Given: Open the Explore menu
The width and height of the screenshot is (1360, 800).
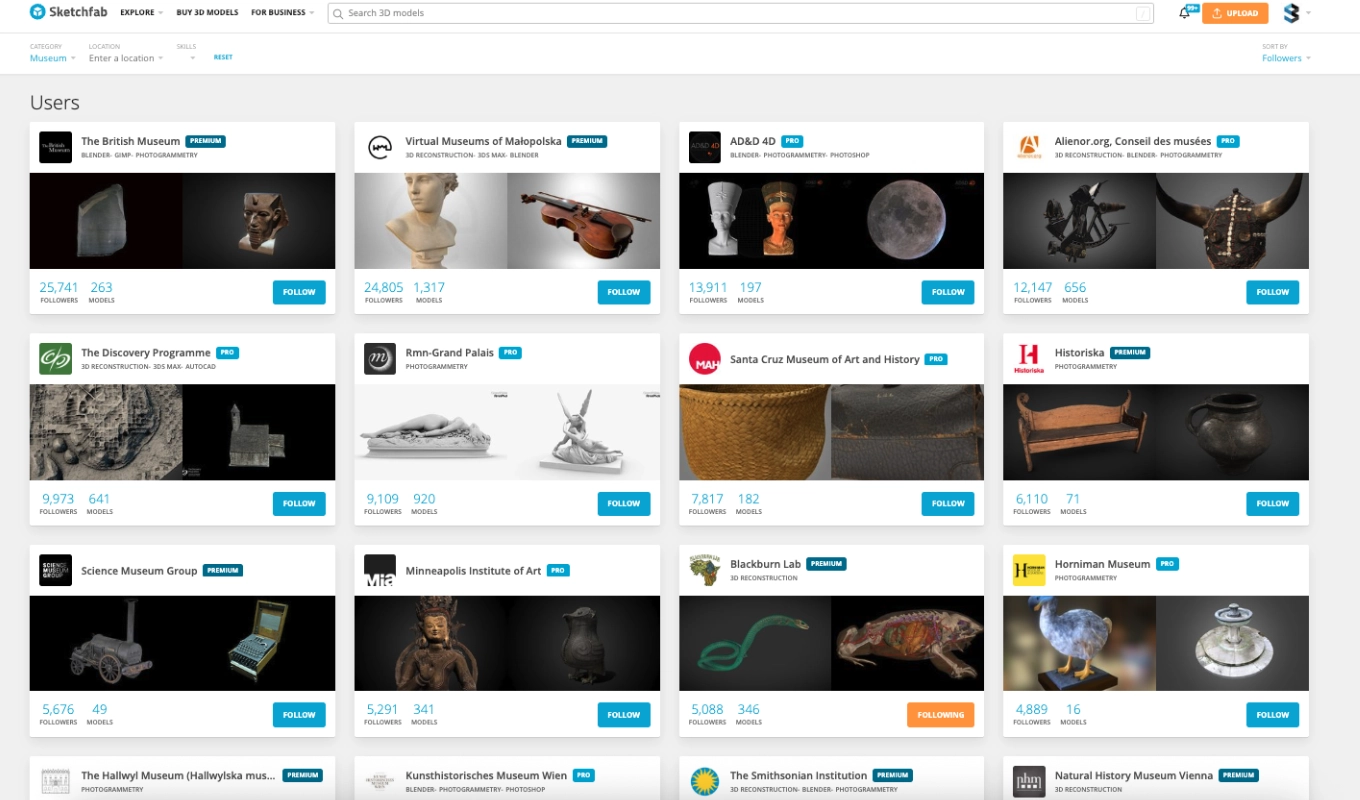Looking at the screenshot, I should [141, 13].
